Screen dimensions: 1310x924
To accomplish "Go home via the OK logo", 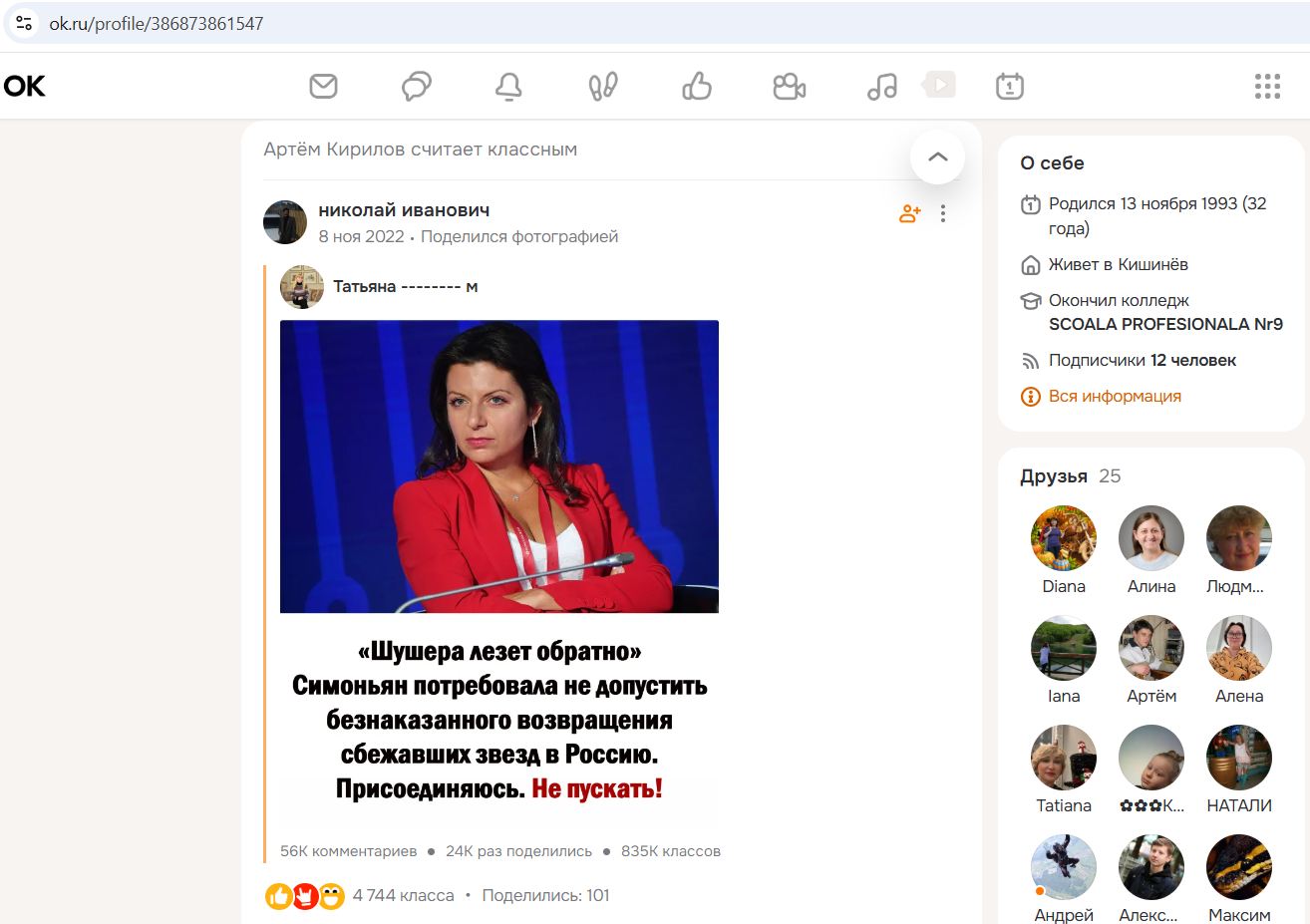I will 23,86.
